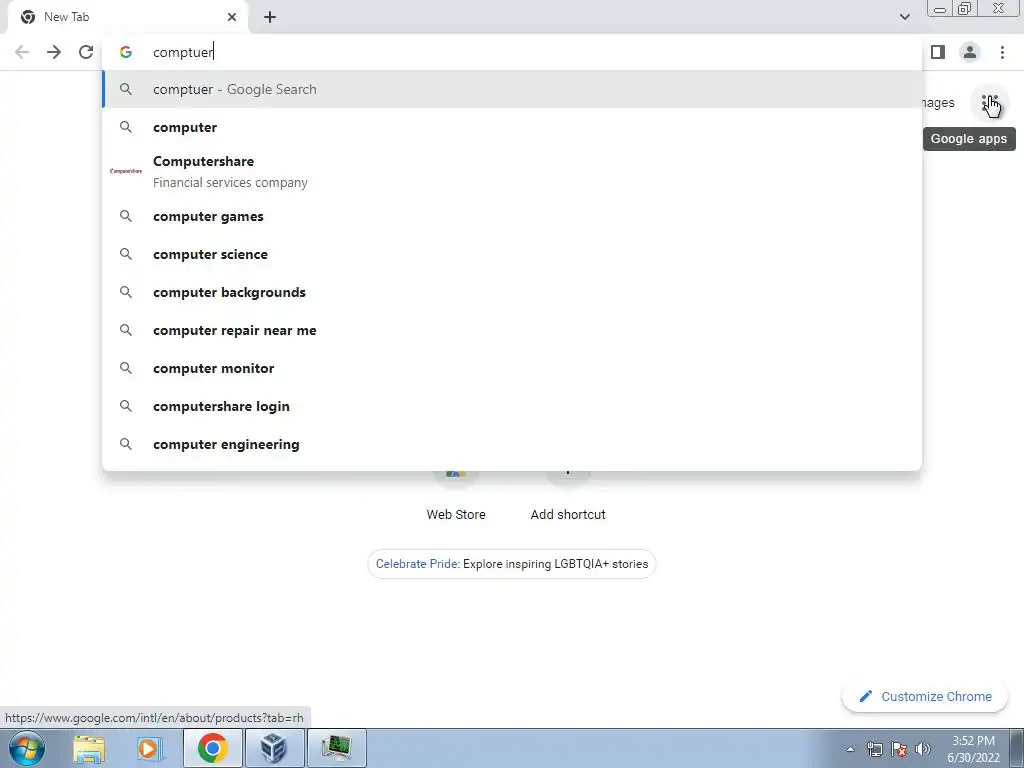Viewport: 1024px width, 768px height.
Task: Click Customize Chrome button
Action: coord(926,696)
